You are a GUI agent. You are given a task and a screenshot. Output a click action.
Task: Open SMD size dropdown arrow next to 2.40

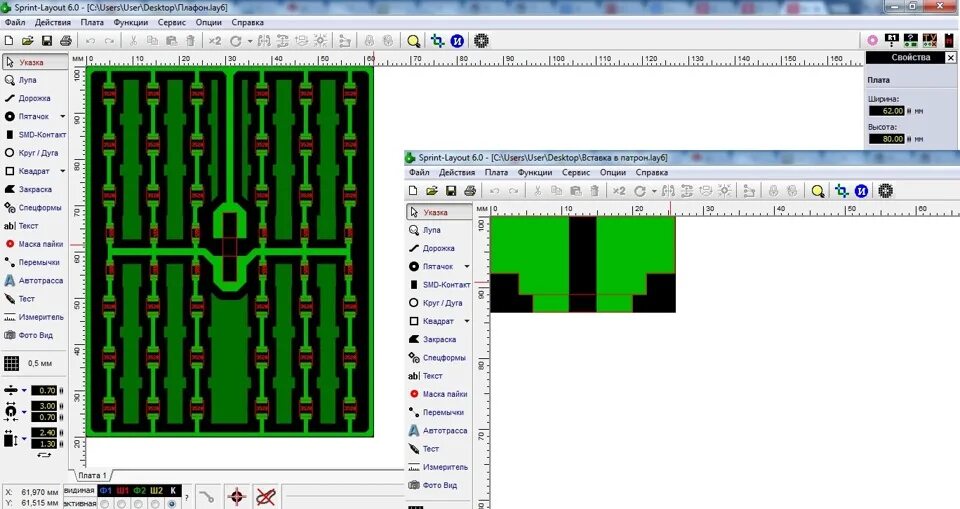tap(24, 439)
